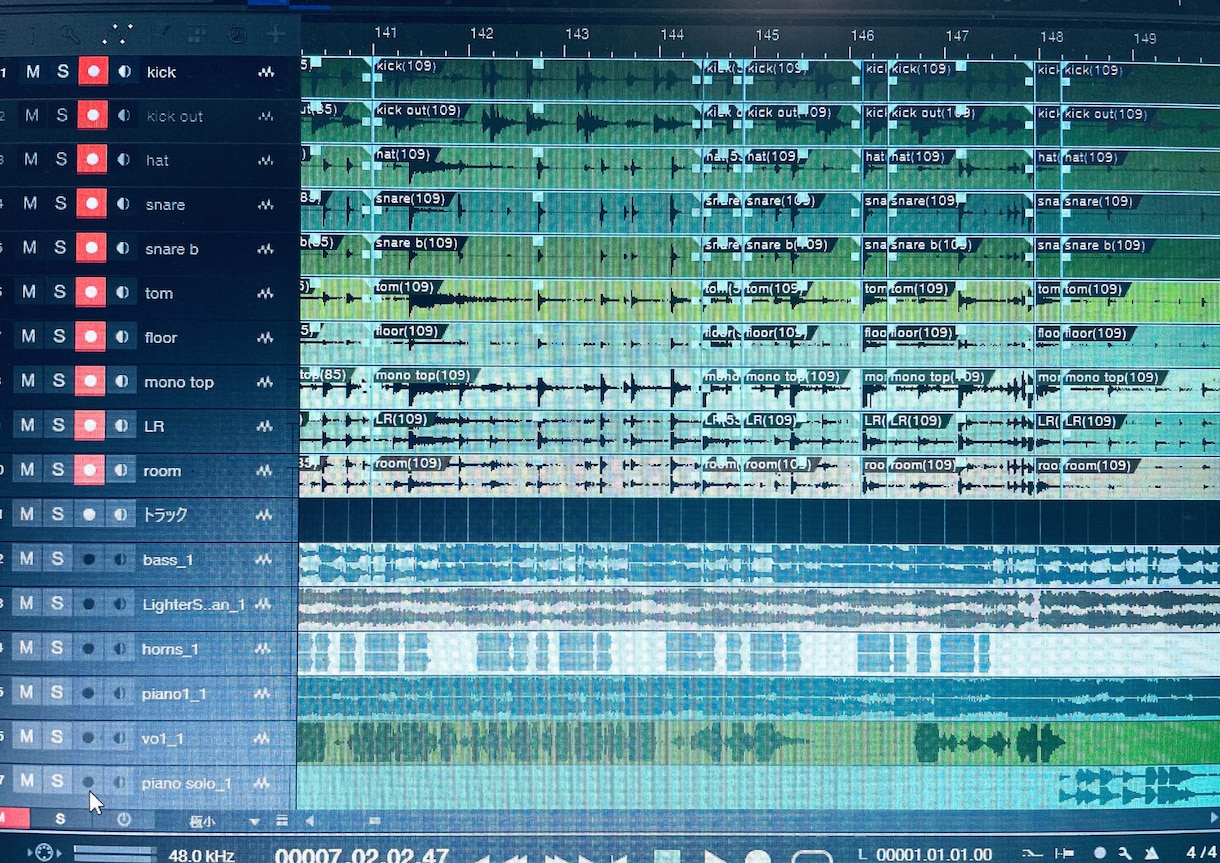Click the 48.0 kHz sample rate display
1220x863 pixels.
pyautogui.click(x=201, y=856)
